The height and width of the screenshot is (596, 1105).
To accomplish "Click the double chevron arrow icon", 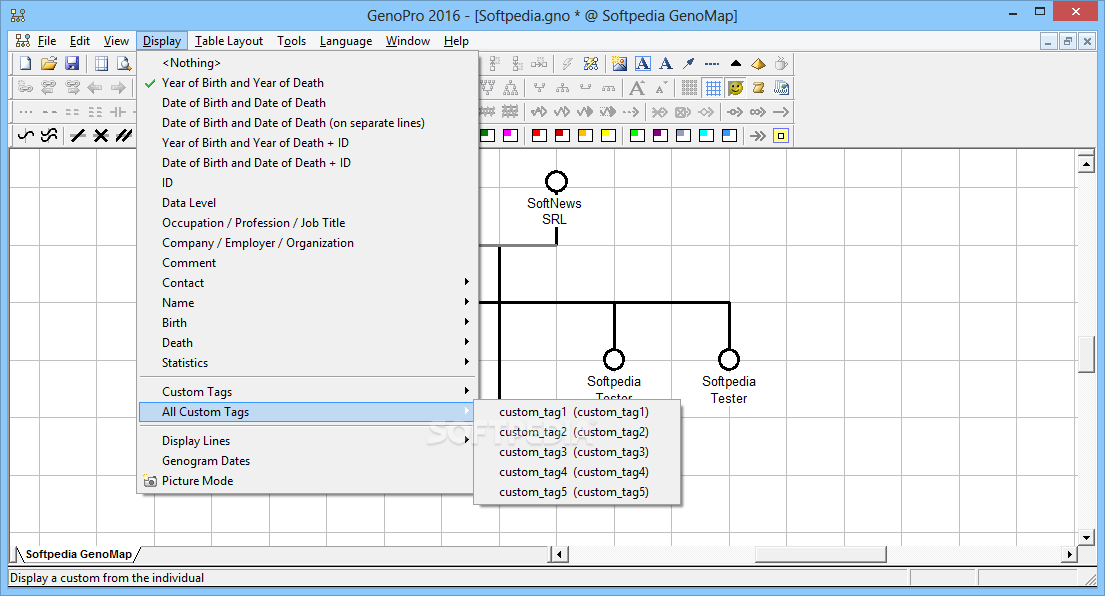I will (758, 135).
